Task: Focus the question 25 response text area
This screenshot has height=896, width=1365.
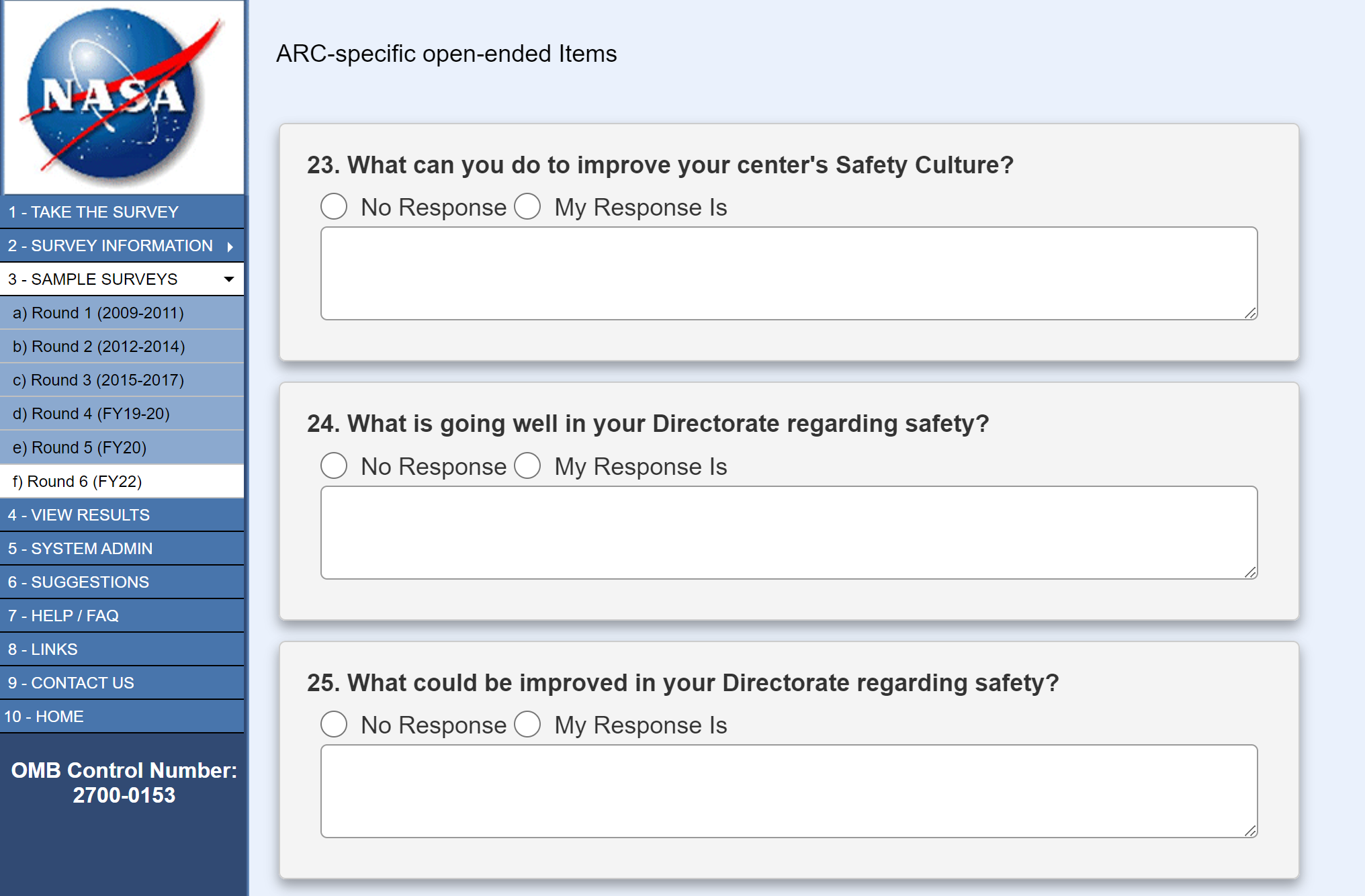Action: click(x=789, y=791)
